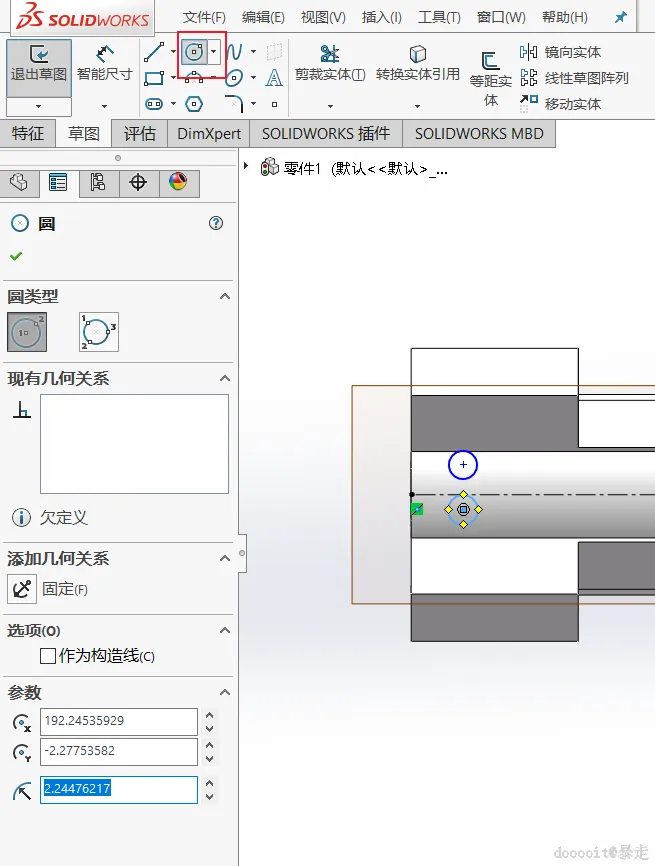Collapse the 参数 parameters section

click(225, 692)
